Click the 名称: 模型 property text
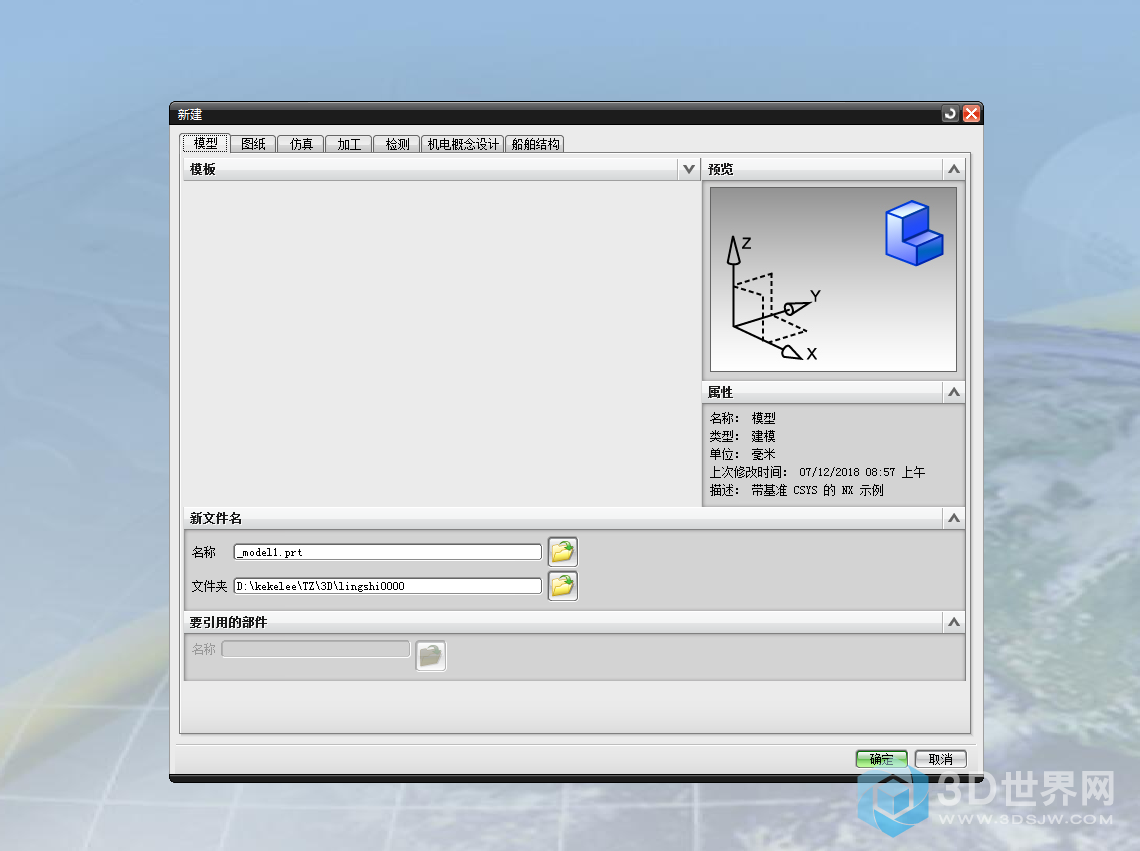Viewport: 1140px width, 851px height. click(x=742, y=418)
